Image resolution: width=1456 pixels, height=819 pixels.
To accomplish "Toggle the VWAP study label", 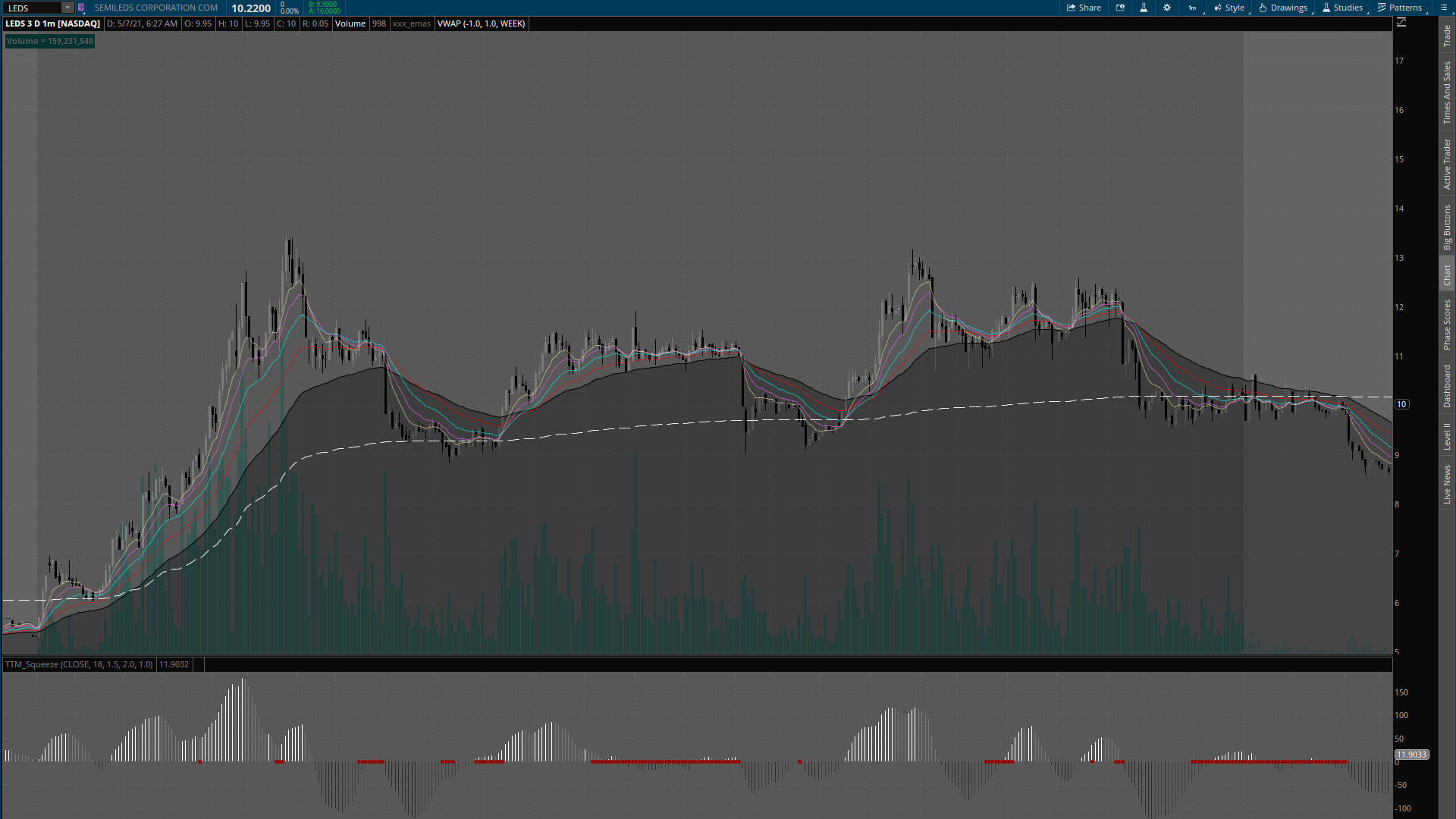I will [482, 24].
